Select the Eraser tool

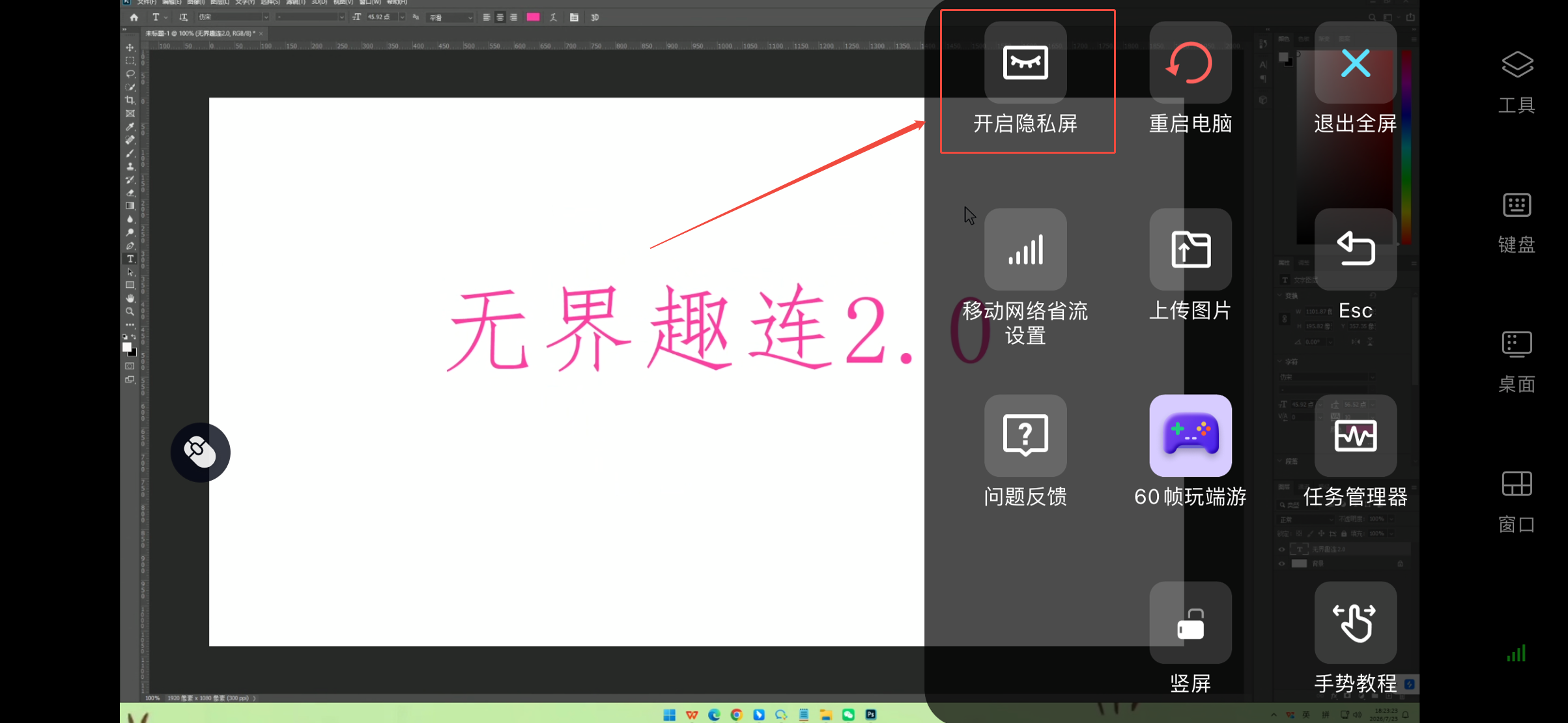130,193
